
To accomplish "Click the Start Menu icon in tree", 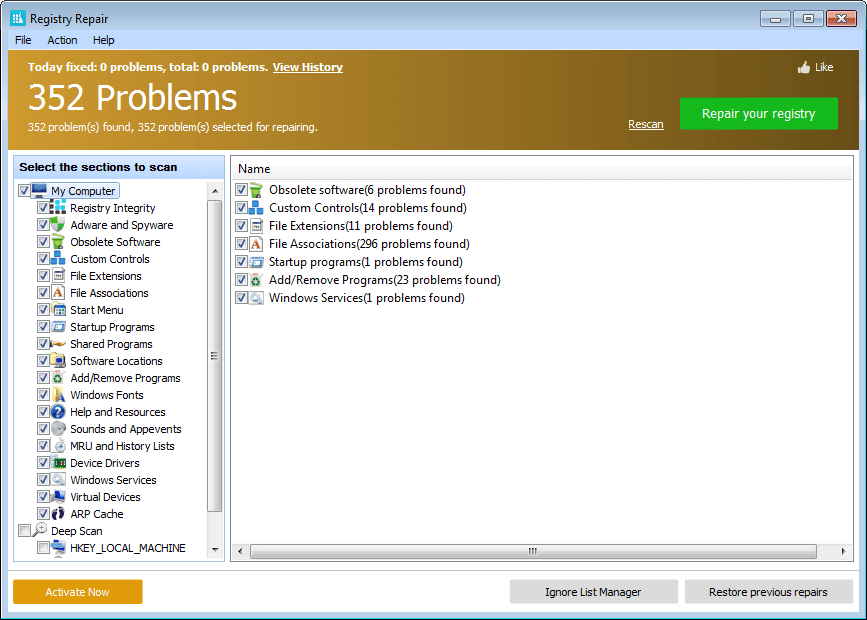I will point(58,310).
